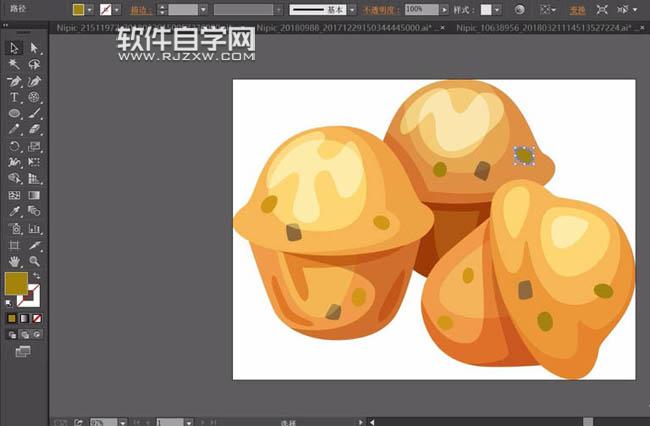This screenshot has width=650, height=426.
Task: Select the Scale tool
Action: coord(34,146)
